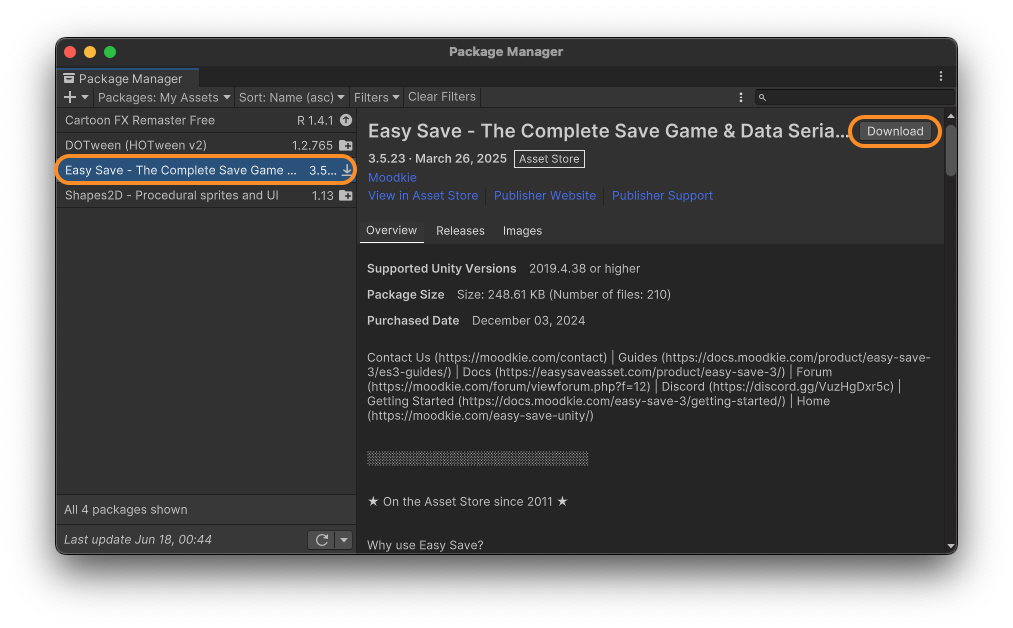Click the Download button

[895, 131]
